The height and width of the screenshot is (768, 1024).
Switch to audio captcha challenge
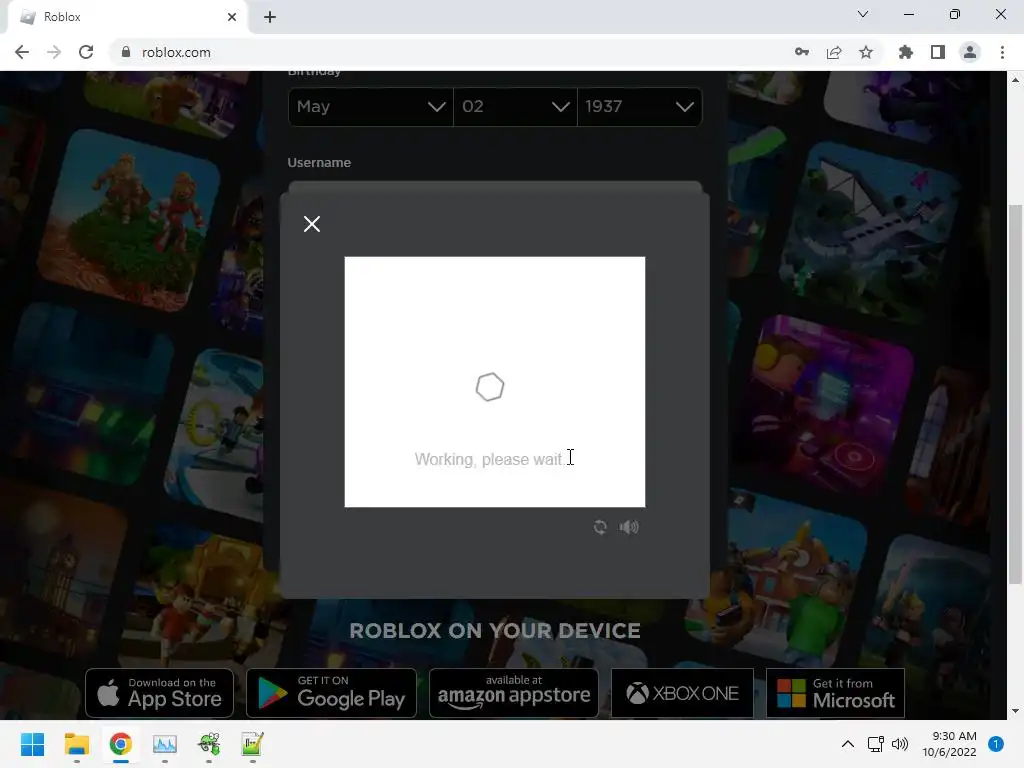pos(629,527)
